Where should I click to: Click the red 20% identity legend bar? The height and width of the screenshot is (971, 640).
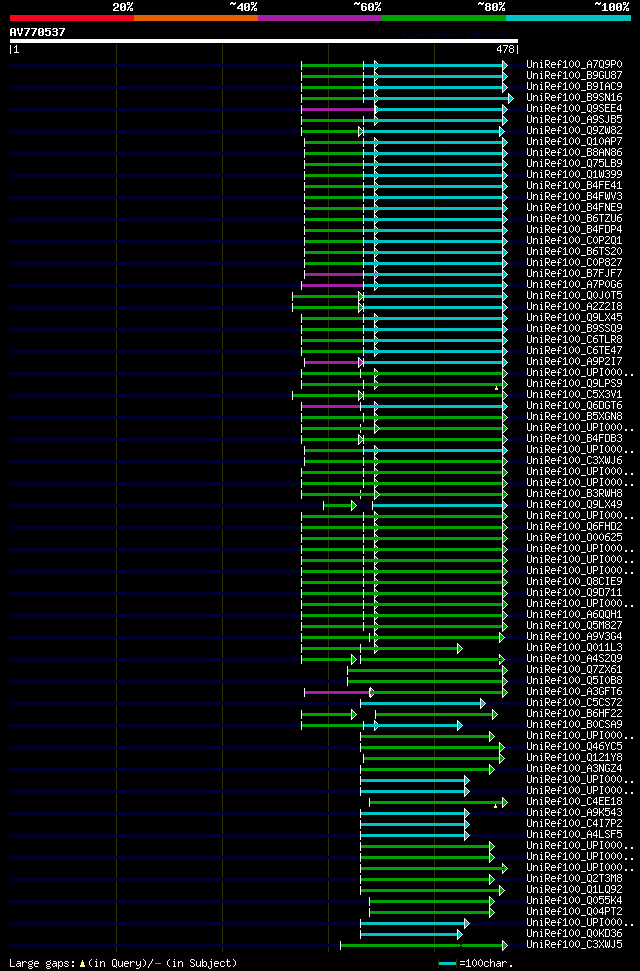pos(72,18)
